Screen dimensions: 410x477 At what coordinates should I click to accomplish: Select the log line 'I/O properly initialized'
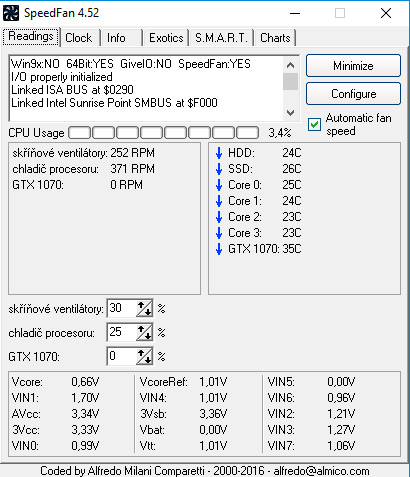pos(62,77)
